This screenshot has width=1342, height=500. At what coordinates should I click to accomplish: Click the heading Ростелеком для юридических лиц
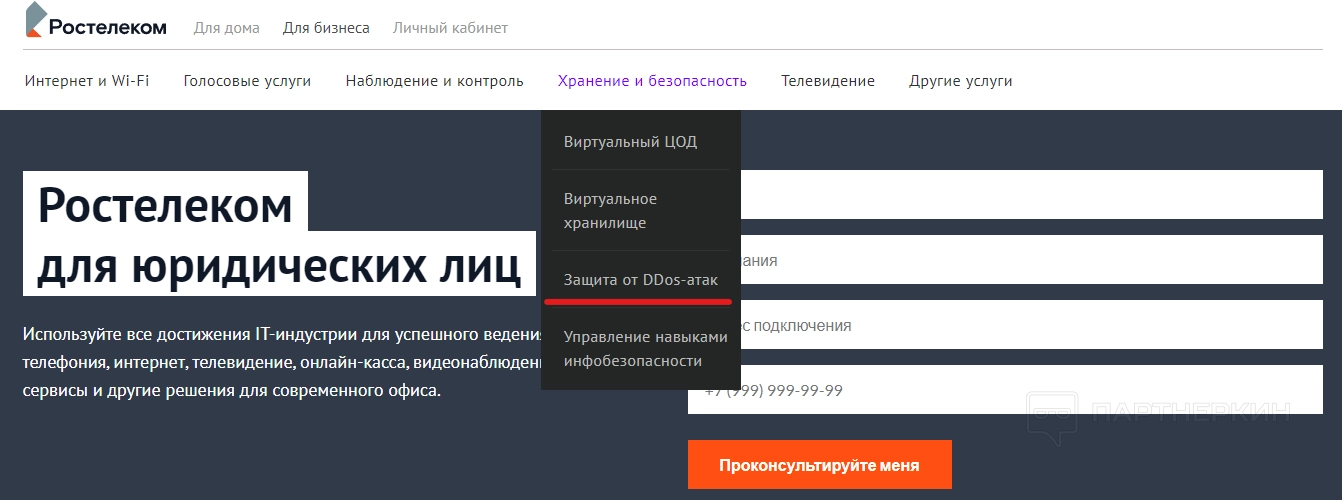point(279,235)
